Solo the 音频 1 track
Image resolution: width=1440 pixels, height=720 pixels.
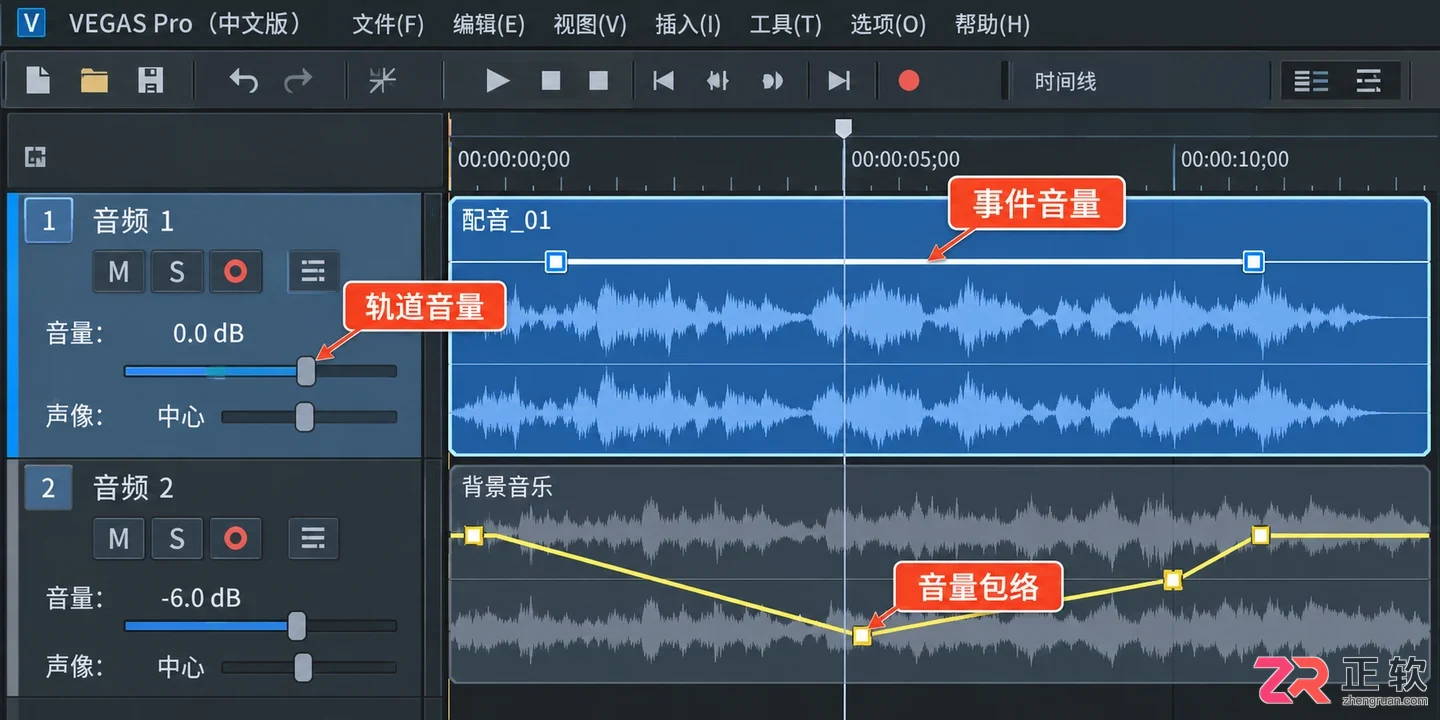(177, 271)
